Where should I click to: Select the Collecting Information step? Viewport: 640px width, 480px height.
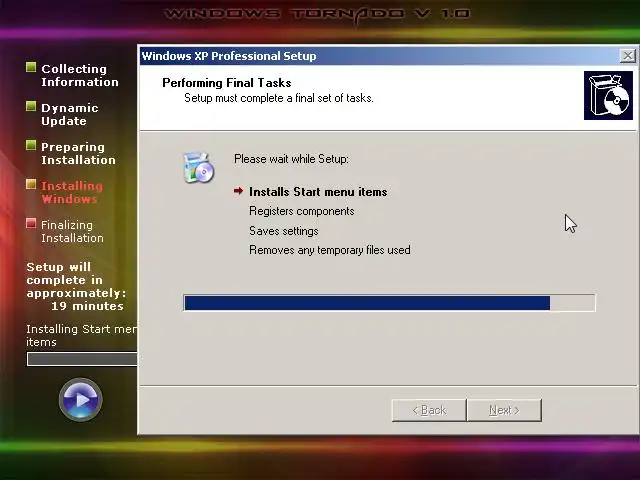click(80, 75)
